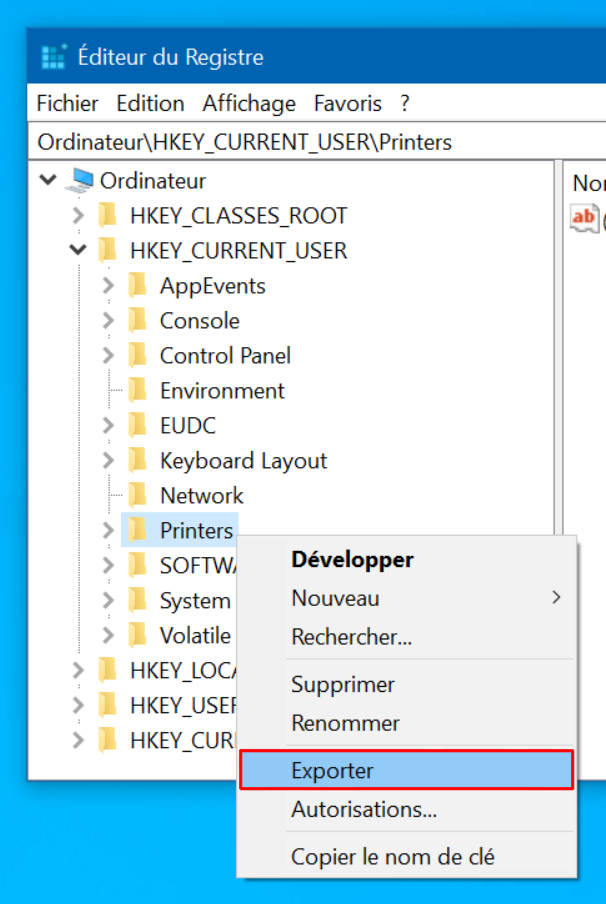The height and width of the screenshot is (904, 606).
Task: Open the Favoris menu
Action: point(348,104)
